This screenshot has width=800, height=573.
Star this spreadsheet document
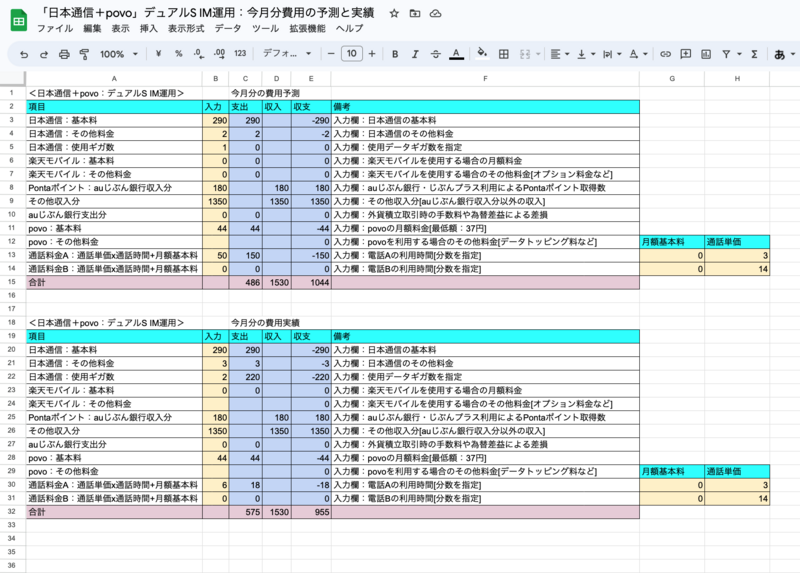(394, 13)
